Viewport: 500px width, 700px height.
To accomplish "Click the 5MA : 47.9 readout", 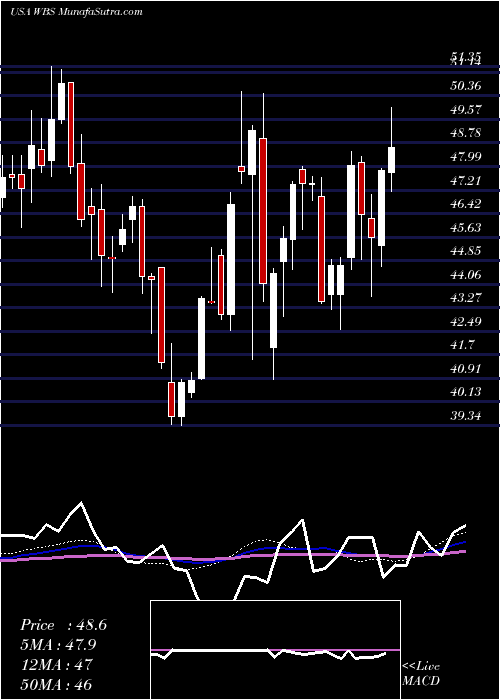I will (x=58, y=645).
